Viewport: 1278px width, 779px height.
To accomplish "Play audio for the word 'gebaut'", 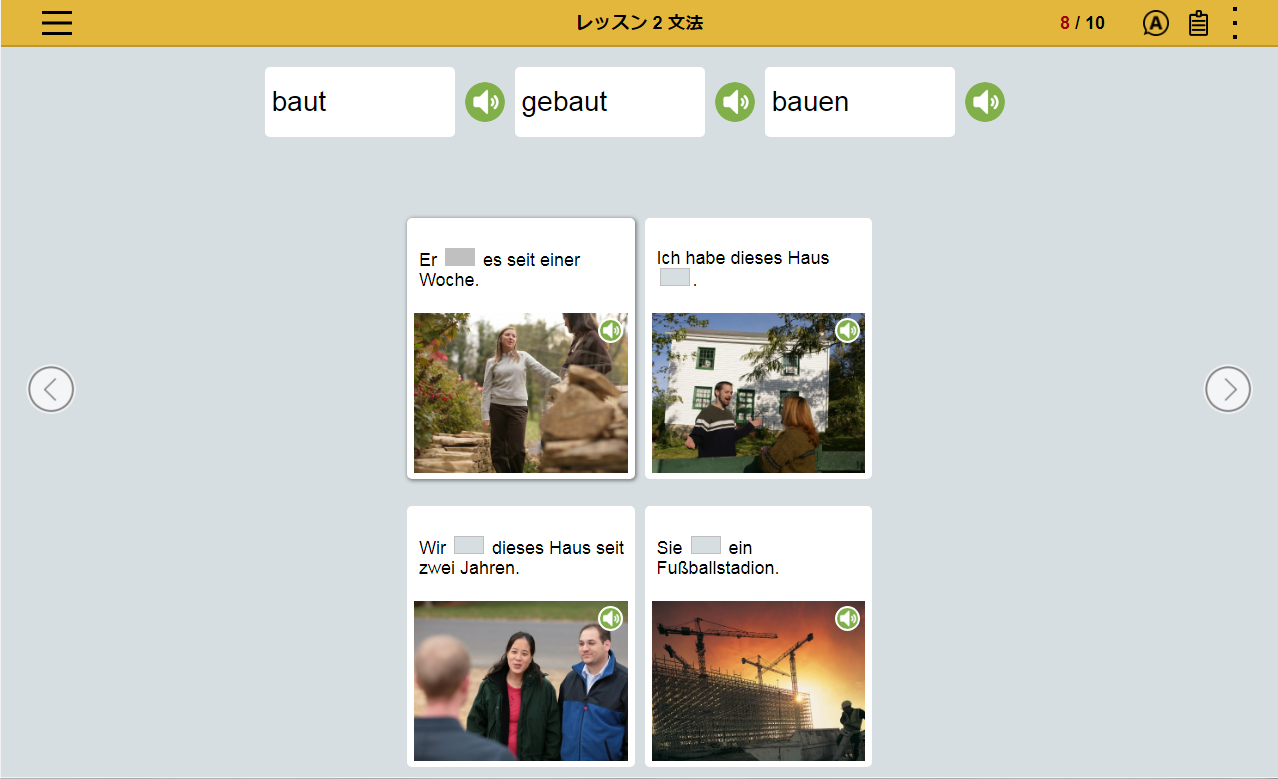I will pos(734,102).
